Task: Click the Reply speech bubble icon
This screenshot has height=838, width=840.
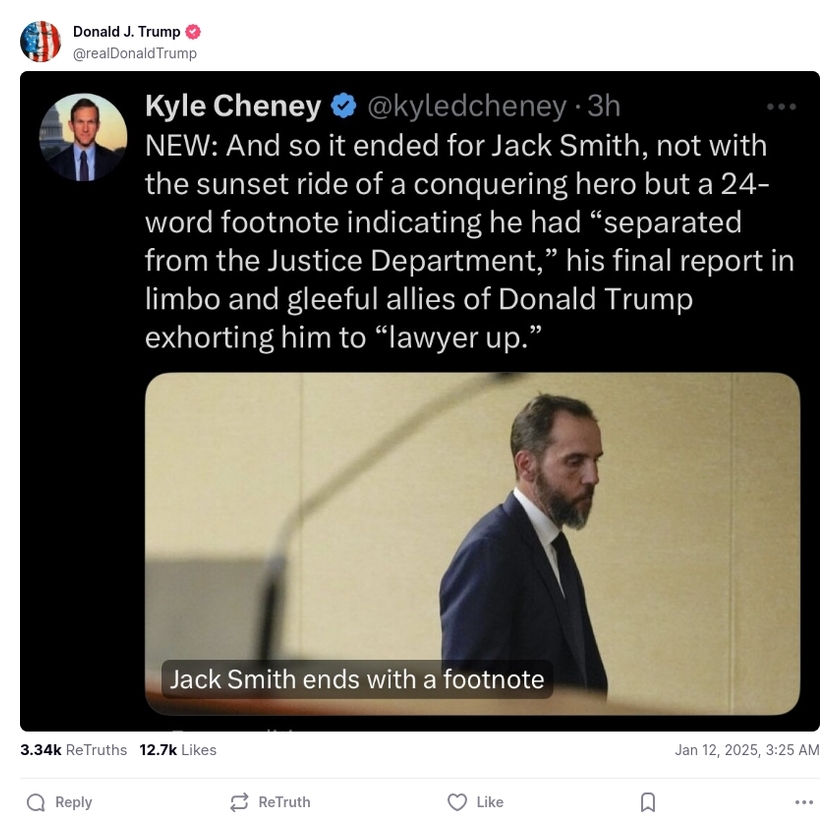Action: (36, 802)
